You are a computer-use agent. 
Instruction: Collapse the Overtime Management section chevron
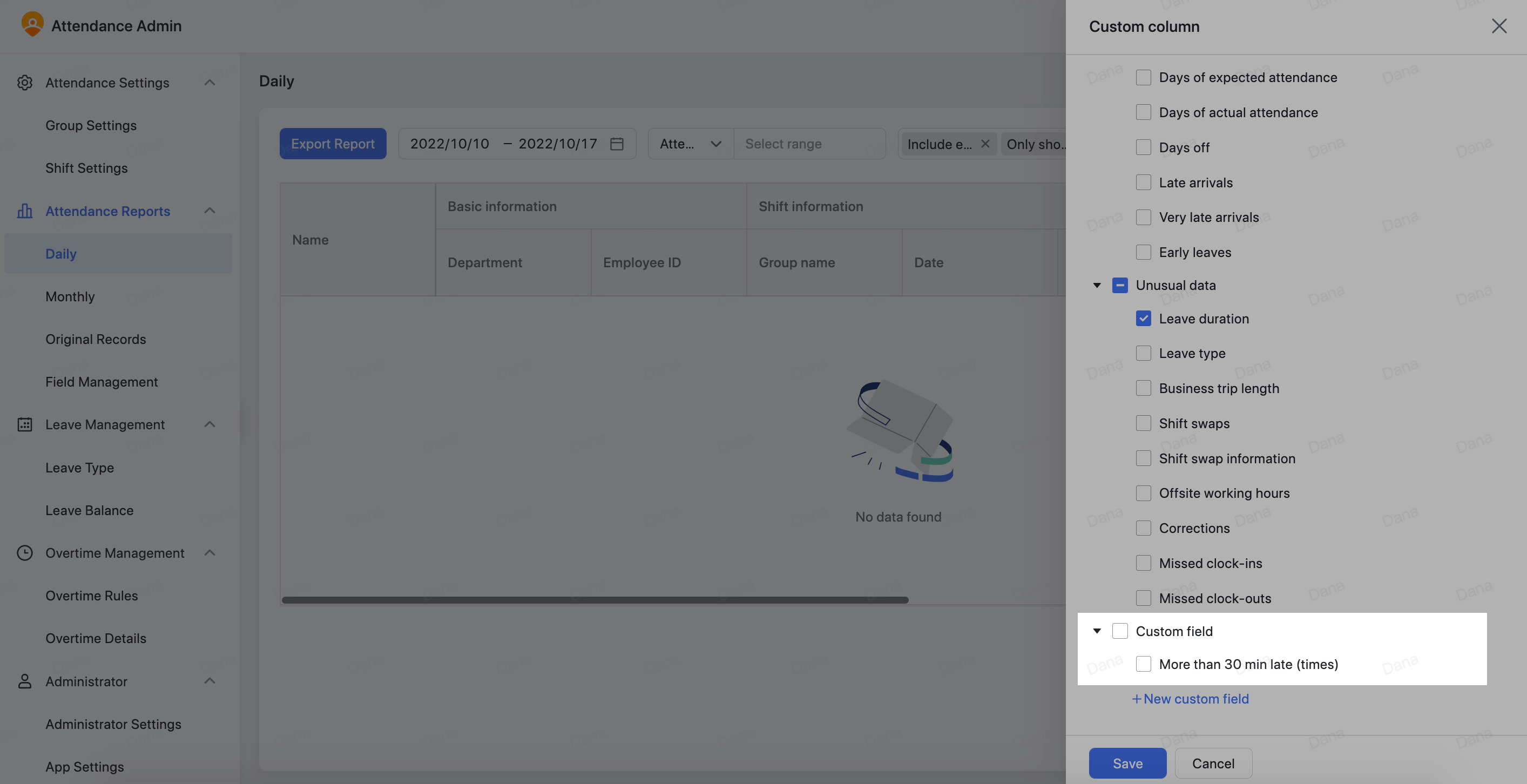[x=210, y=553]
